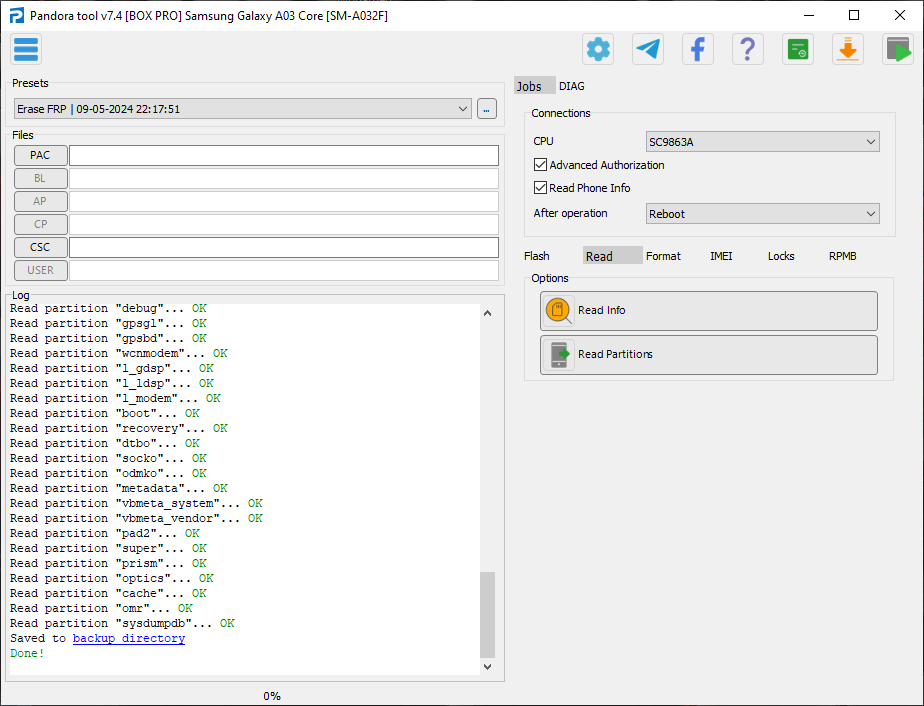Screen dimensions: 924x706
Task: Click log line Read partition "recovery"
Action: coord(118,428)
